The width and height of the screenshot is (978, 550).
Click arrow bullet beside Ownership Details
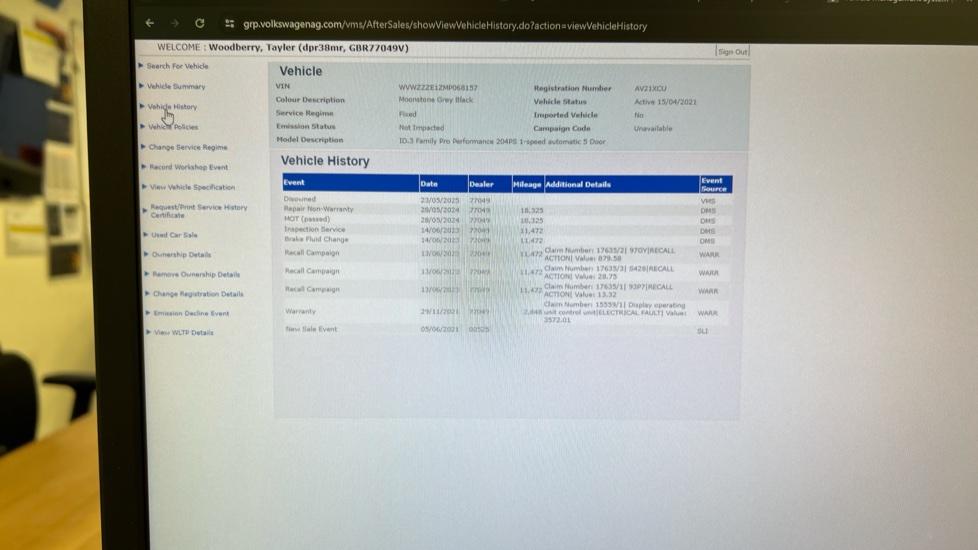coord(147,254)
